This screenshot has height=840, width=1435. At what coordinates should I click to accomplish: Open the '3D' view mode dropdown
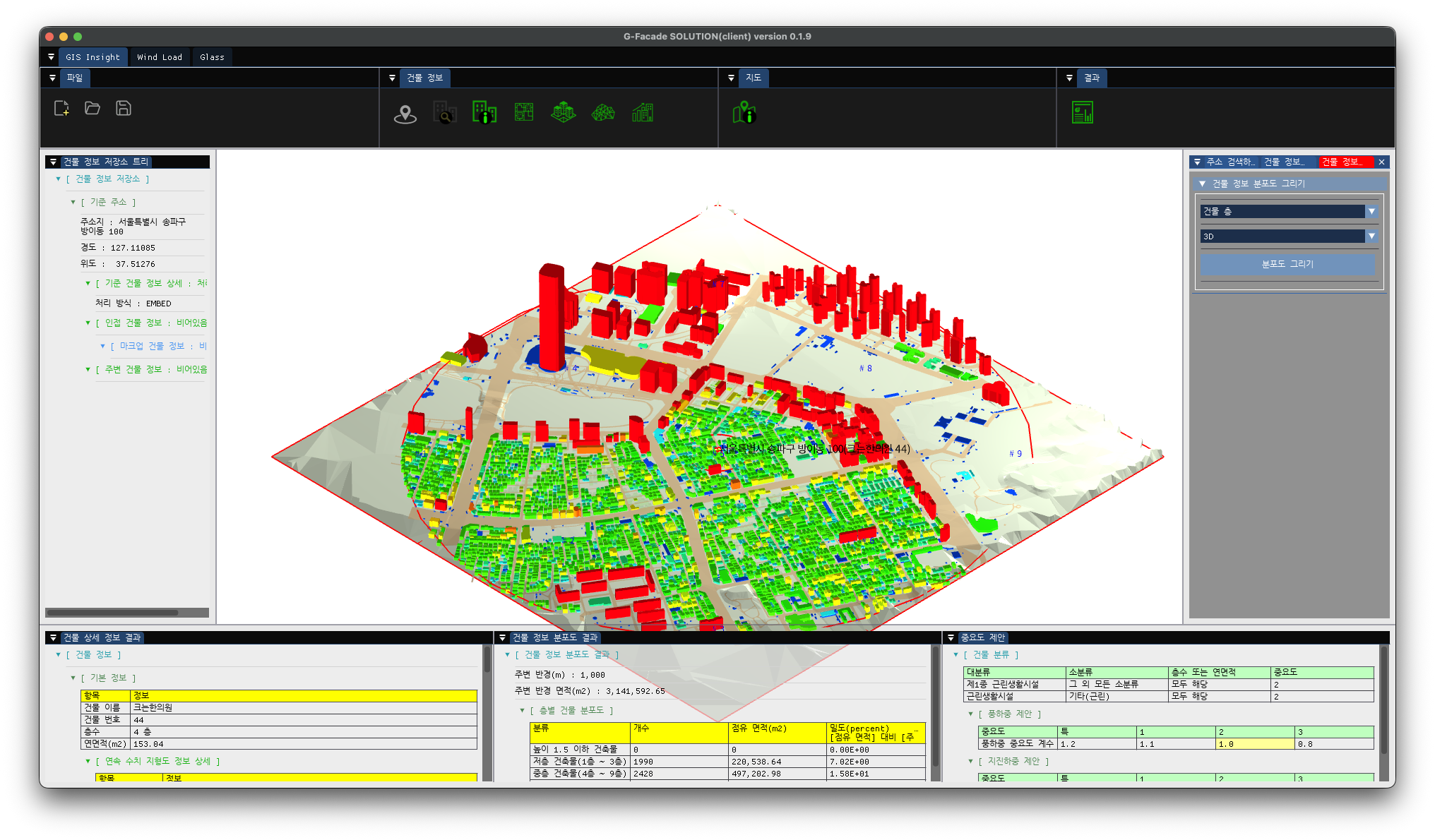point(1371,236)
